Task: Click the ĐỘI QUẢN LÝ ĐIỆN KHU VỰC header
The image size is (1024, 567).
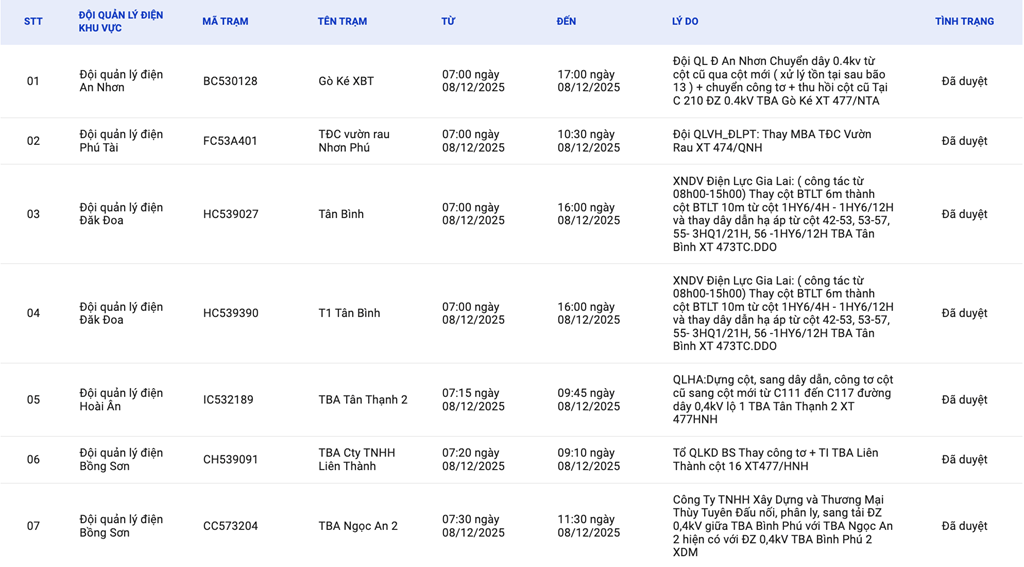Action: 121,22
